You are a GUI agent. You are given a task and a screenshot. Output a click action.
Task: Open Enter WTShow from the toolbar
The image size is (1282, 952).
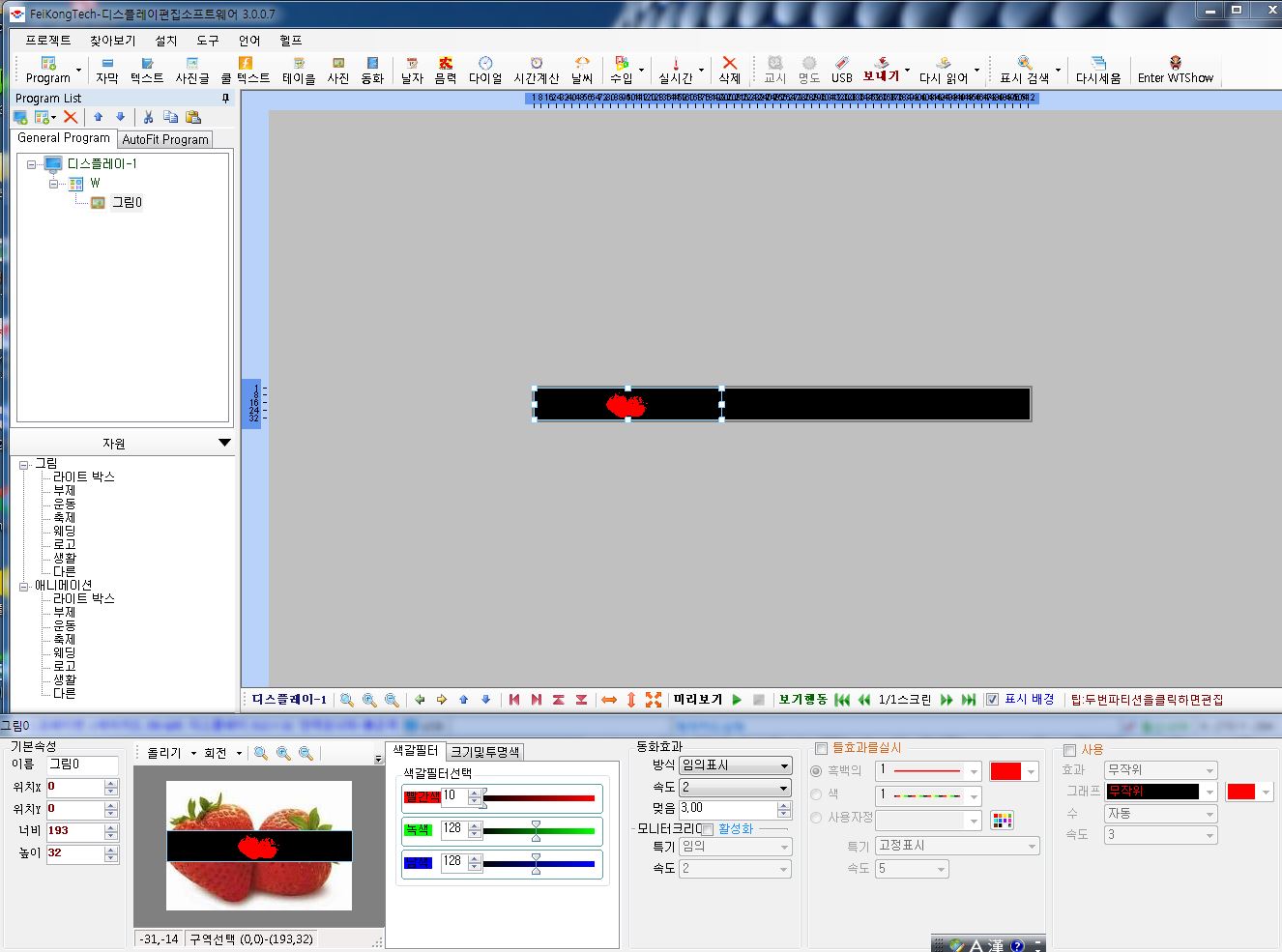1175,69
